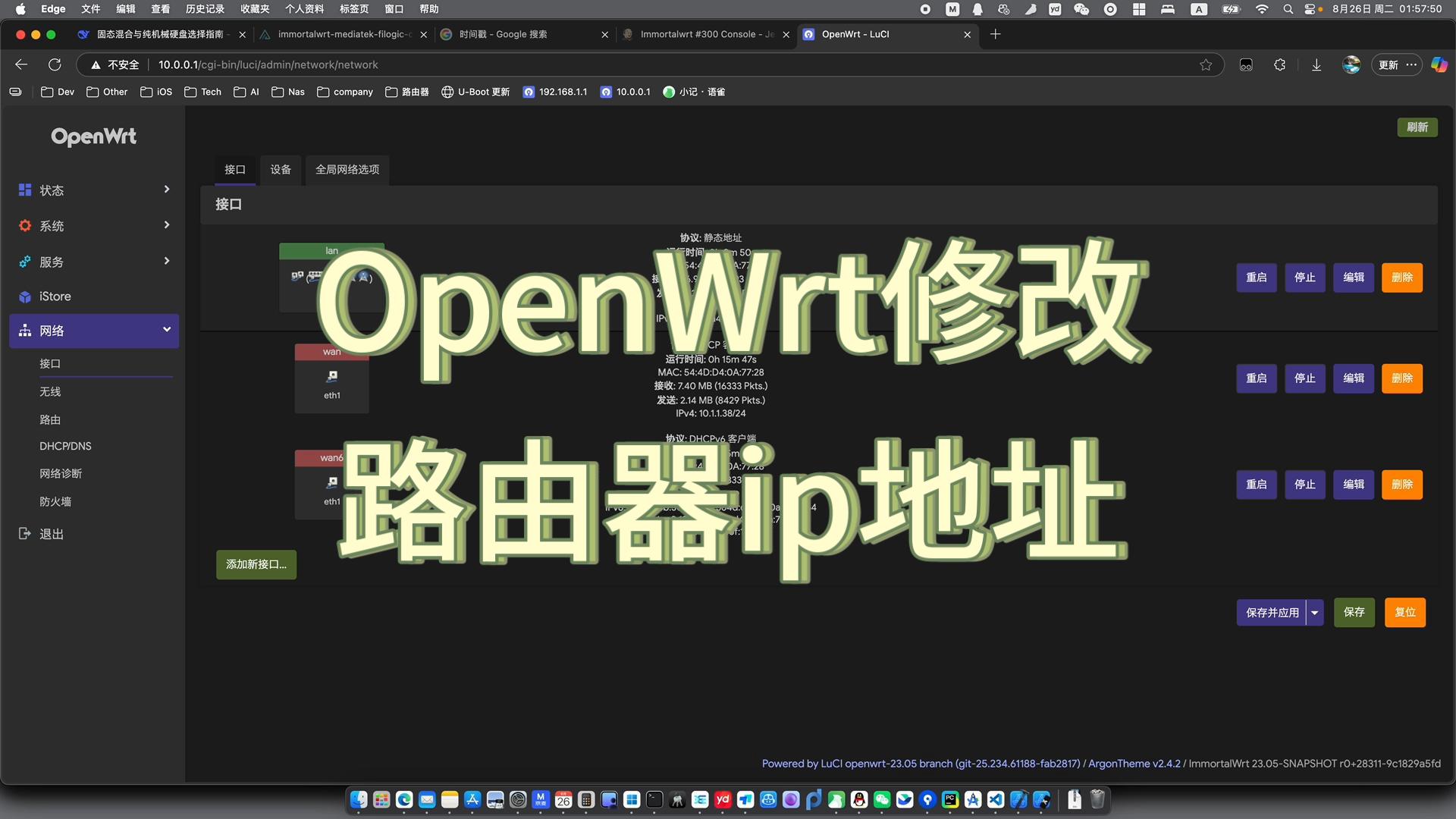Open Terminal from the dock
This screenshot has height=819, width=1456.
pyautogui.click(x=654, y=799)
